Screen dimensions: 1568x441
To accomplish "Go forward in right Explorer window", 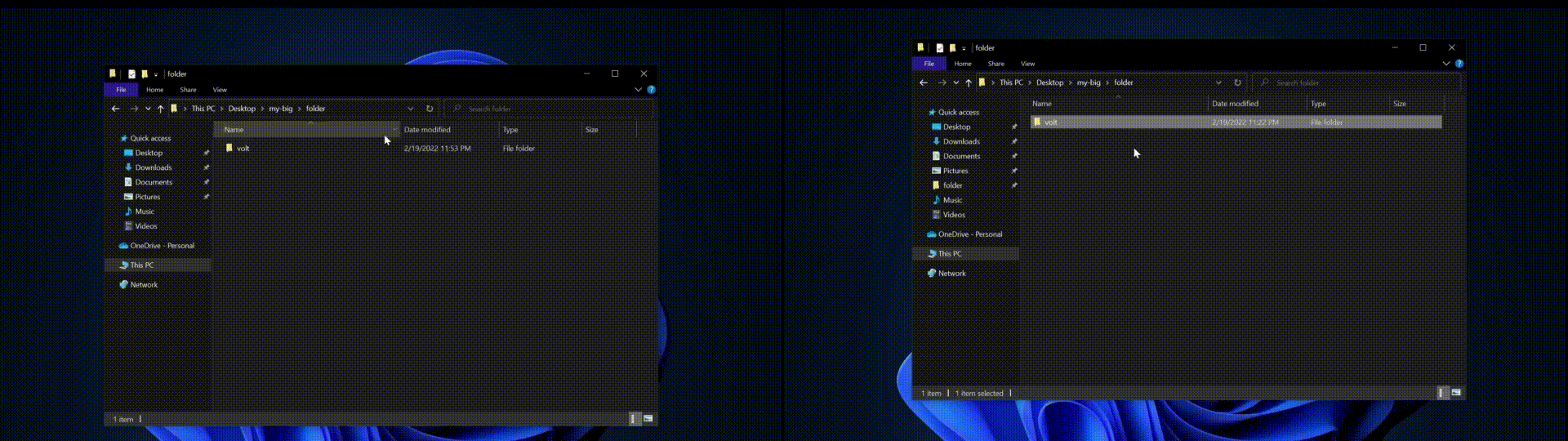I will point(942,82).
